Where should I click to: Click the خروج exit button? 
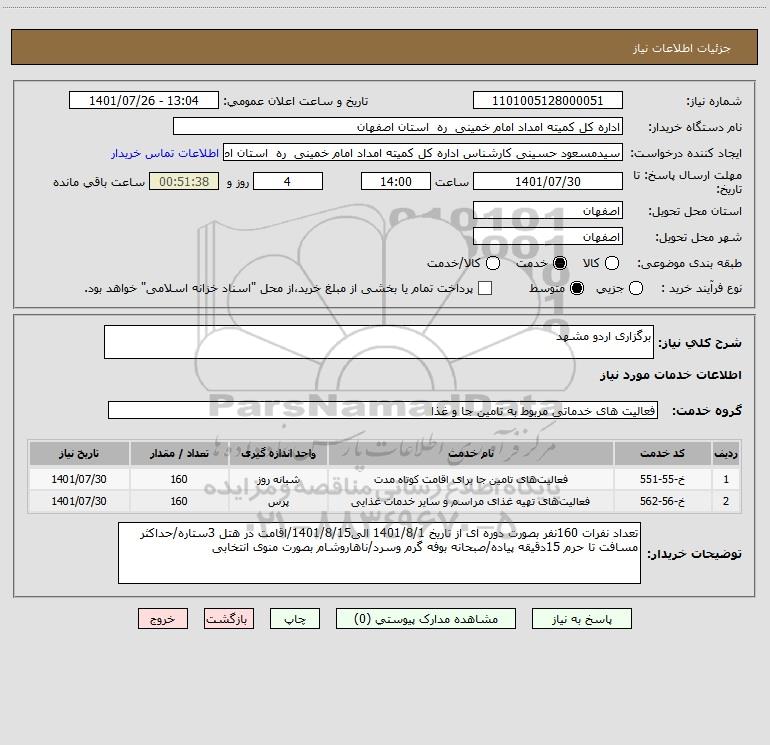coord(163,619)
